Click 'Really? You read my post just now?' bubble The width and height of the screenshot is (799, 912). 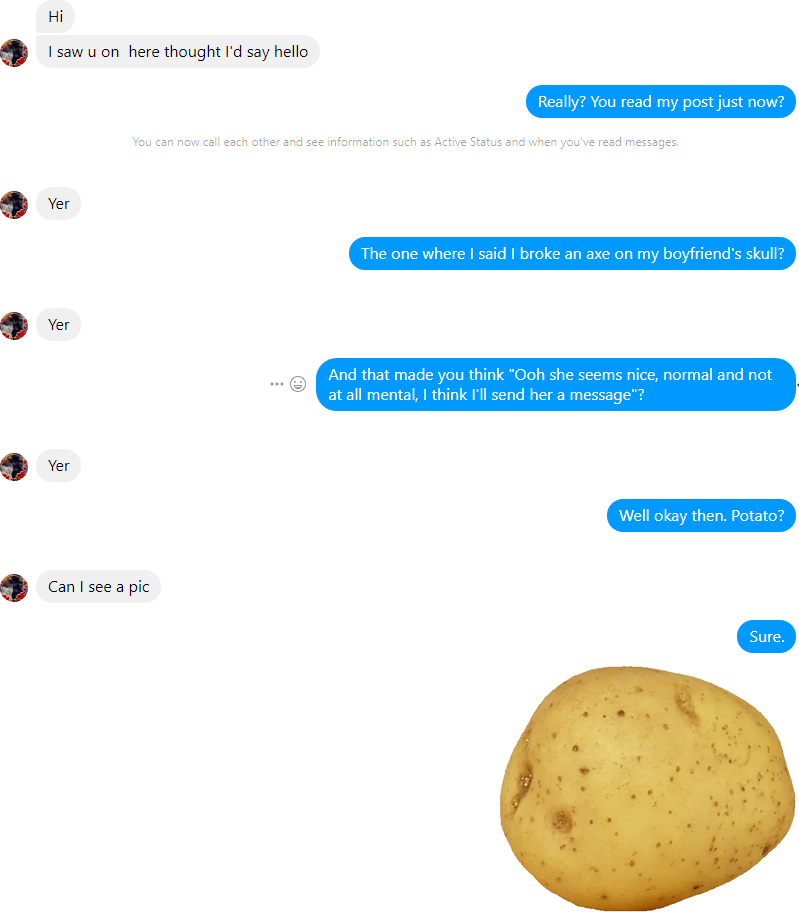pyautogui.click(x=661, y=102)
